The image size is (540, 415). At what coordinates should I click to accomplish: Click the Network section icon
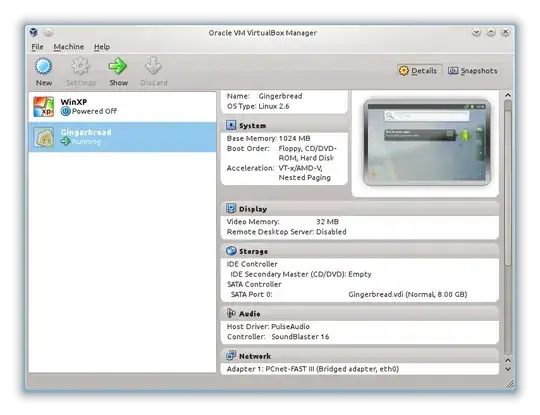pos(231,355)
